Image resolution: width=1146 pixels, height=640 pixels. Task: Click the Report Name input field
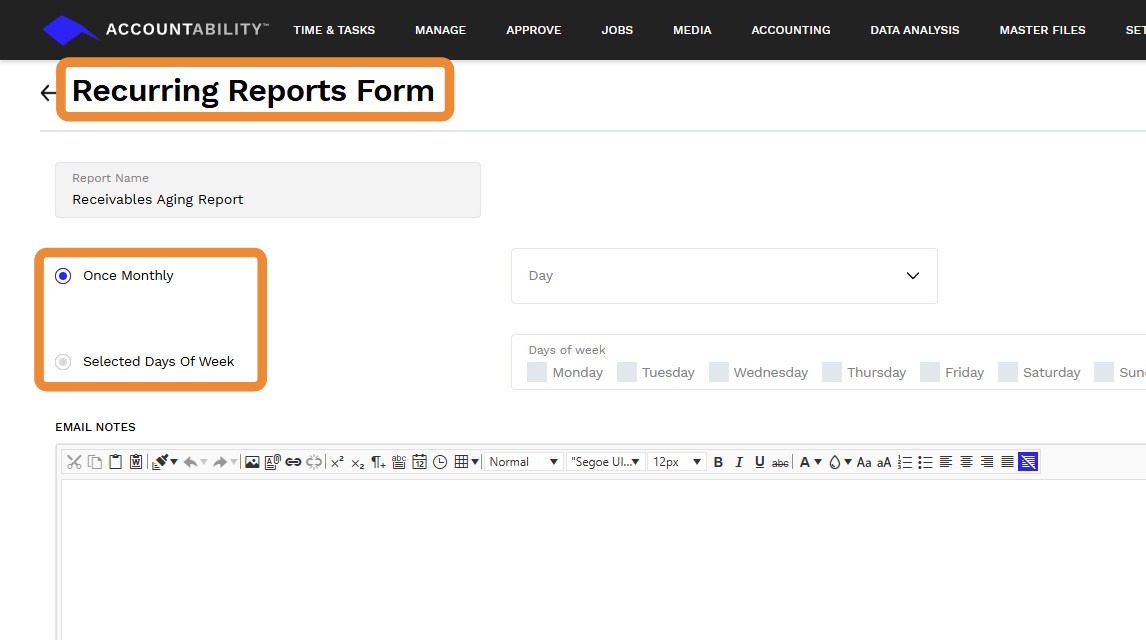pyautogui.click(x=268, y=190)
